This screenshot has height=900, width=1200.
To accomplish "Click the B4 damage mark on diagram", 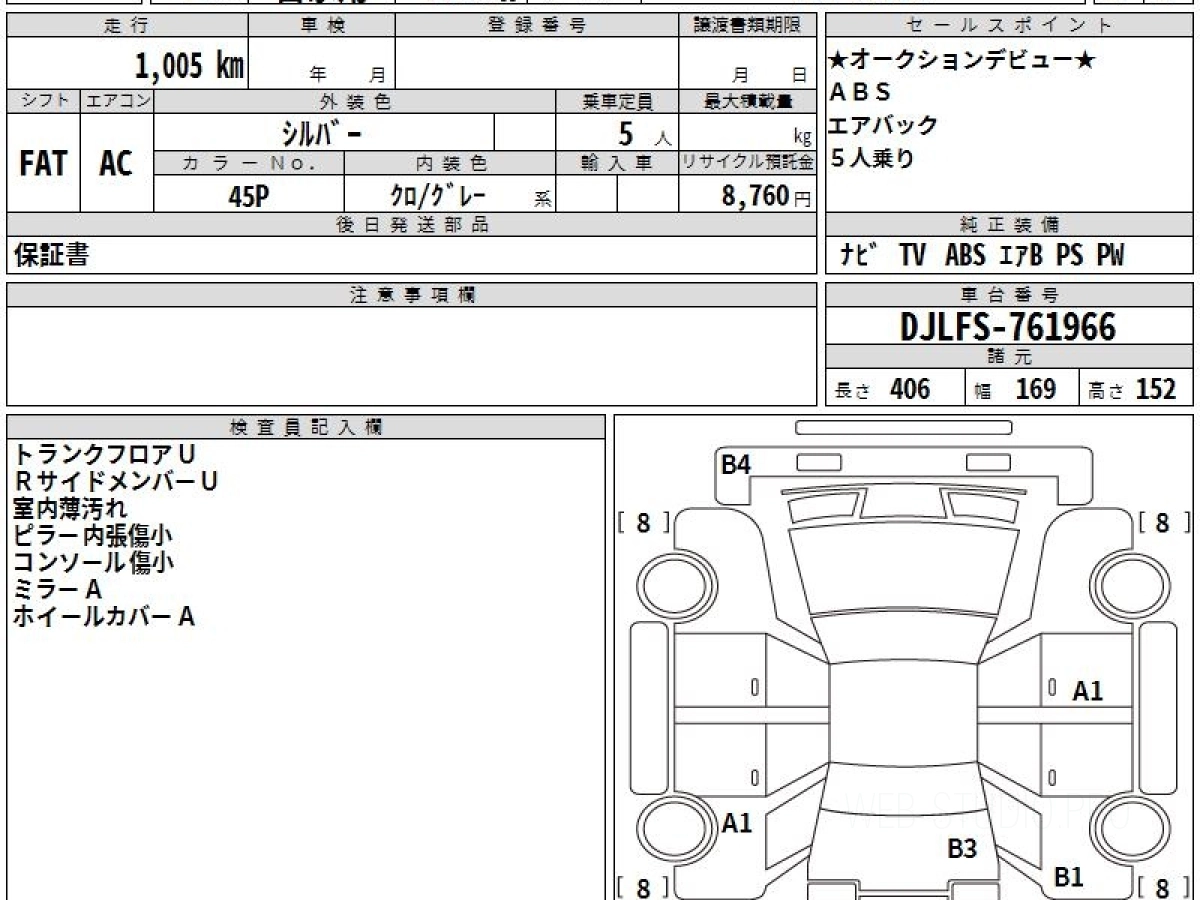I will pyautogui.click(x=737, y=464).
